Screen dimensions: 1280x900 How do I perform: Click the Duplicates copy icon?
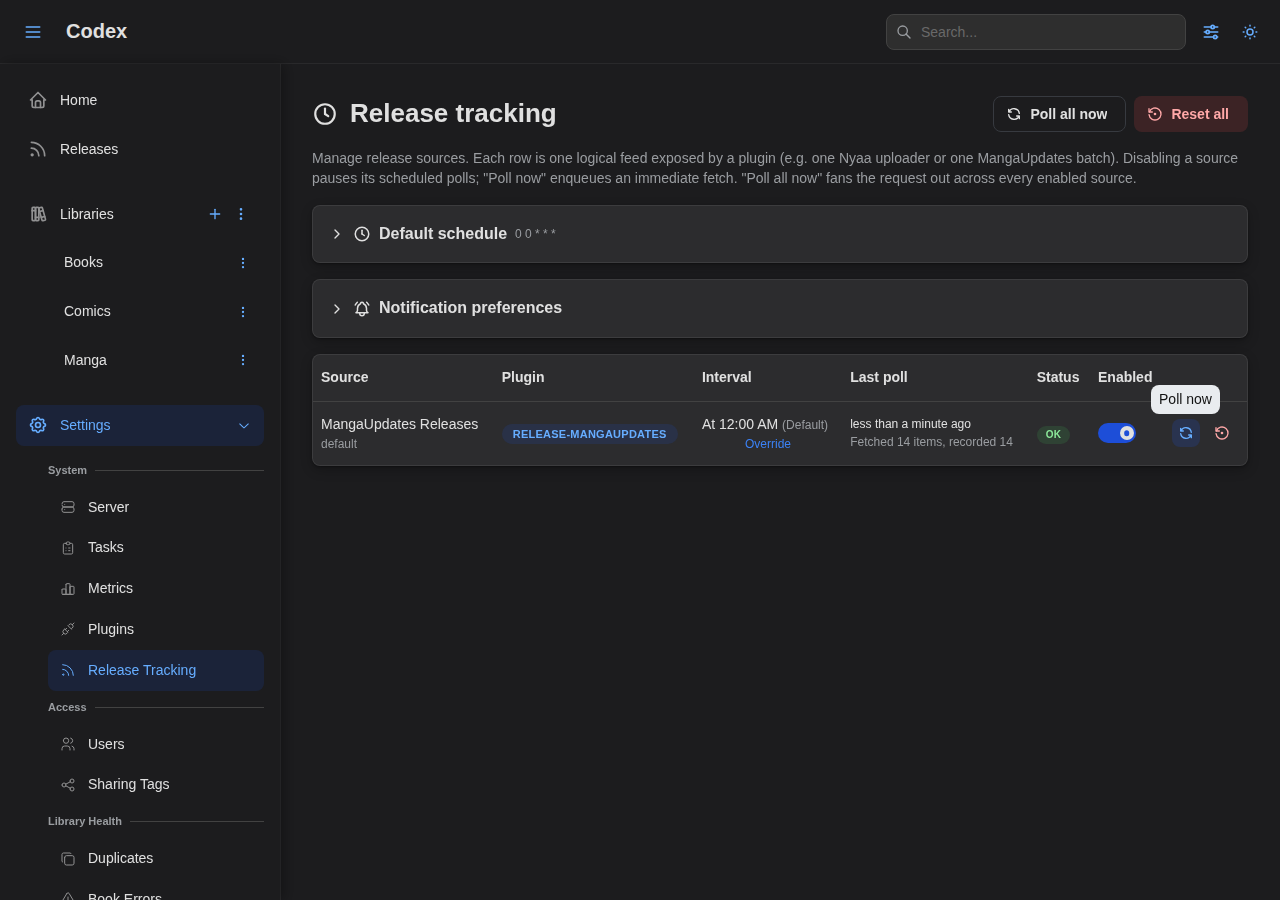[x=68, y=859]
